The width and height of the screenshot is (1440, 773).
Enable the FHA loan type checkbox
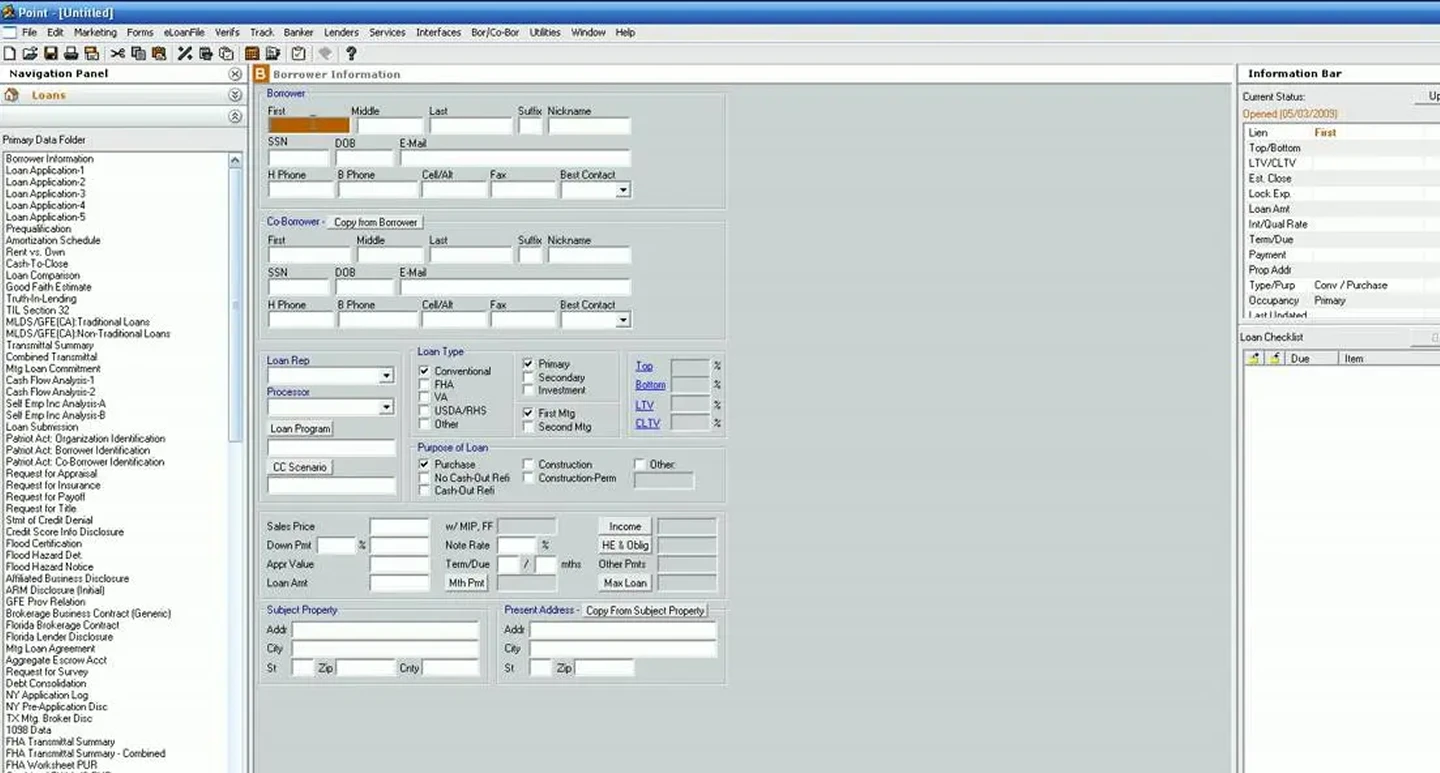pyautogui.click(x=424, y=383)
